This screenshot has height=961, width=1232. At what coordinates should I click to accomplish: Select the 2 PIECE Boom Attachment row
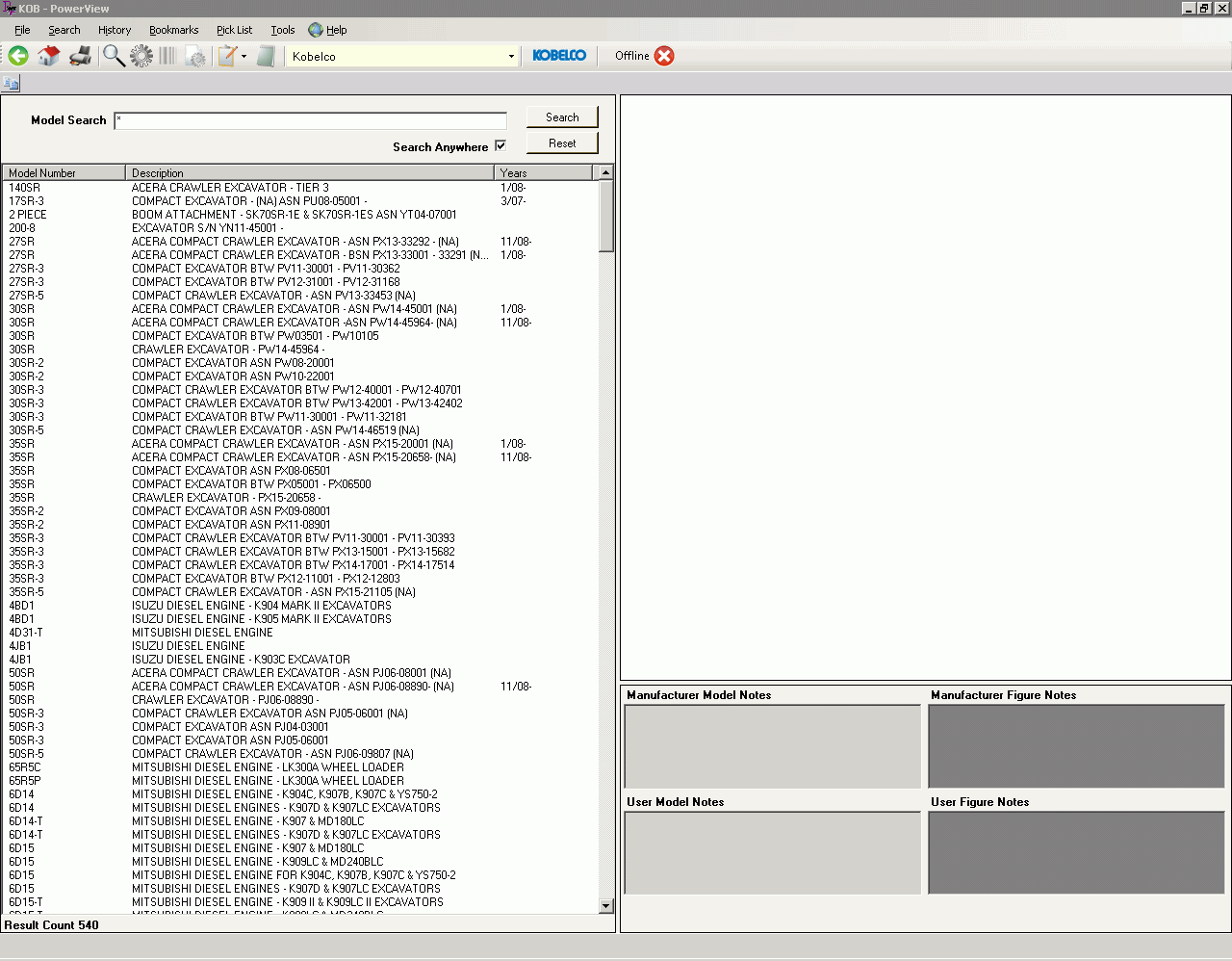[x=300, y=215]
